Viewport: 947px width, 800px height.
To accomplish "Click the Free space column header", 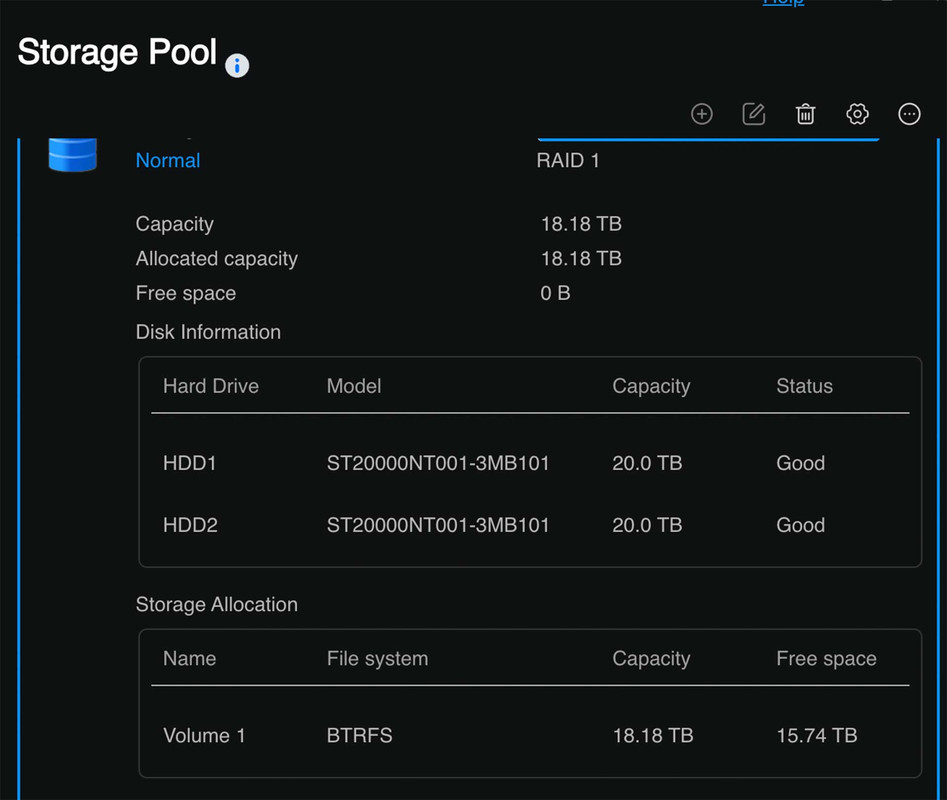I will [x=826, y=659].
